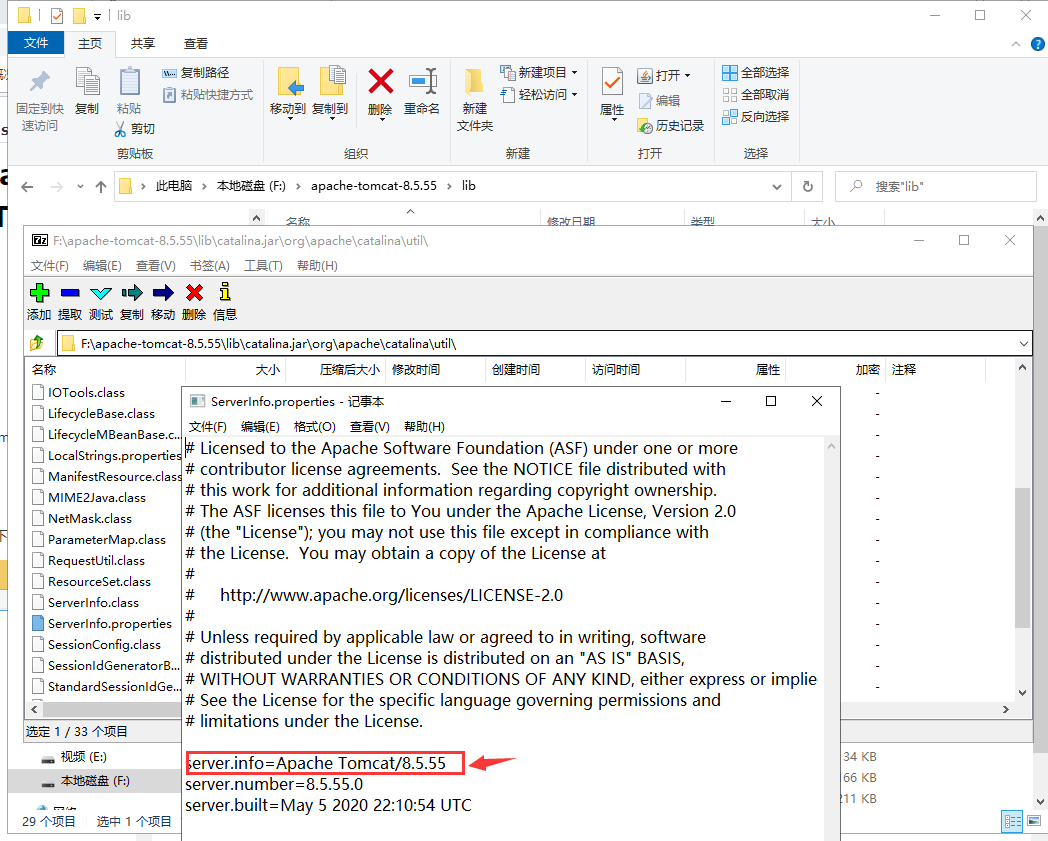The image size is (1048, 841).
Task: Select RequestUtil.class in 7-Zip list
Action: tap(89, 560)
